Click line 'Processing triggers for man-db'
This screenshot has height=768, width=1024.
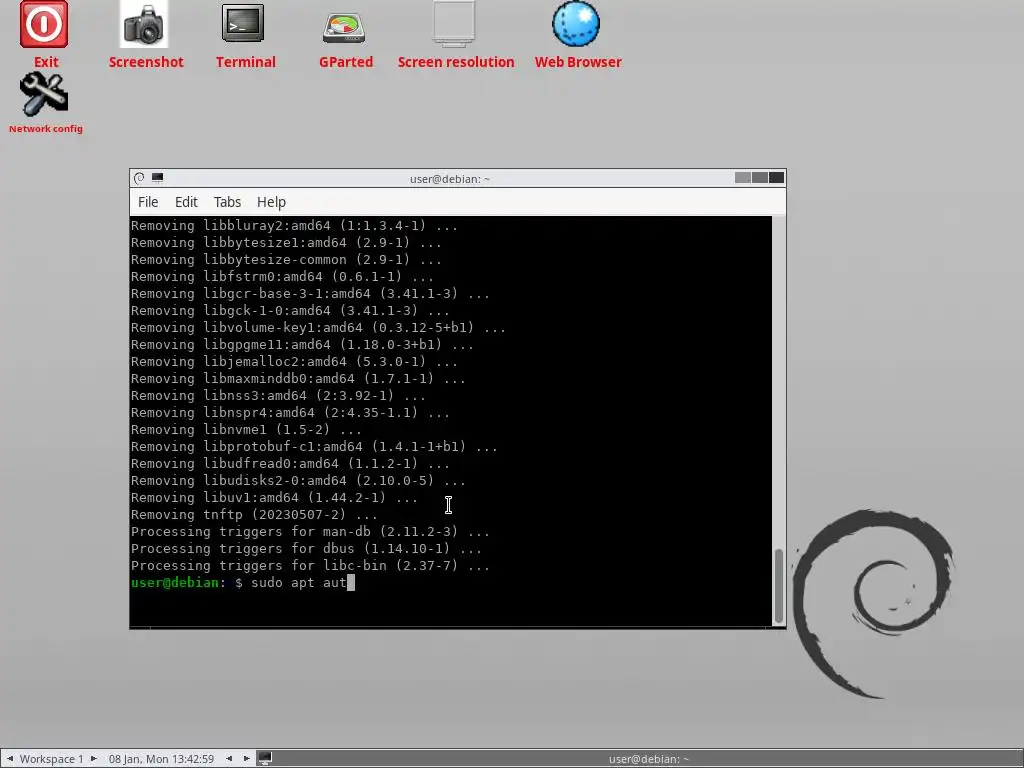click(310, 532)
